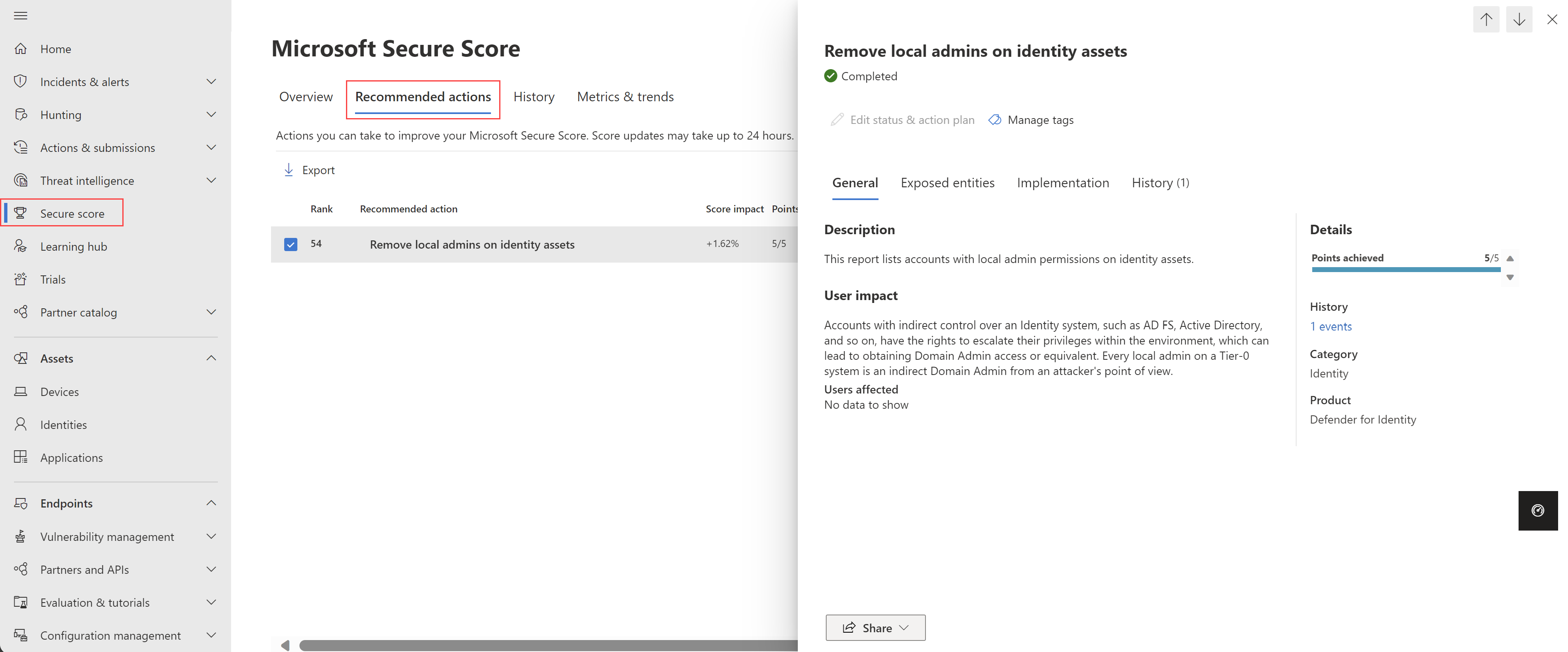The height and width of the screenshot is (652, 1568).
Task: Switch to the Exposed entities tab
Action: (x=947, y=182)
